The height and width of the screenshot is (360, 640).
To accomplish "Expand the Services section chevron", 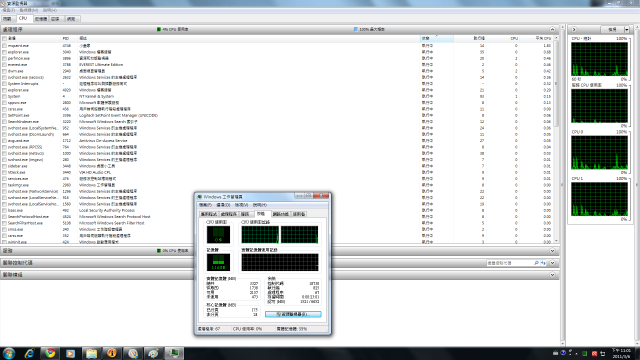I will tap(552, 251).
